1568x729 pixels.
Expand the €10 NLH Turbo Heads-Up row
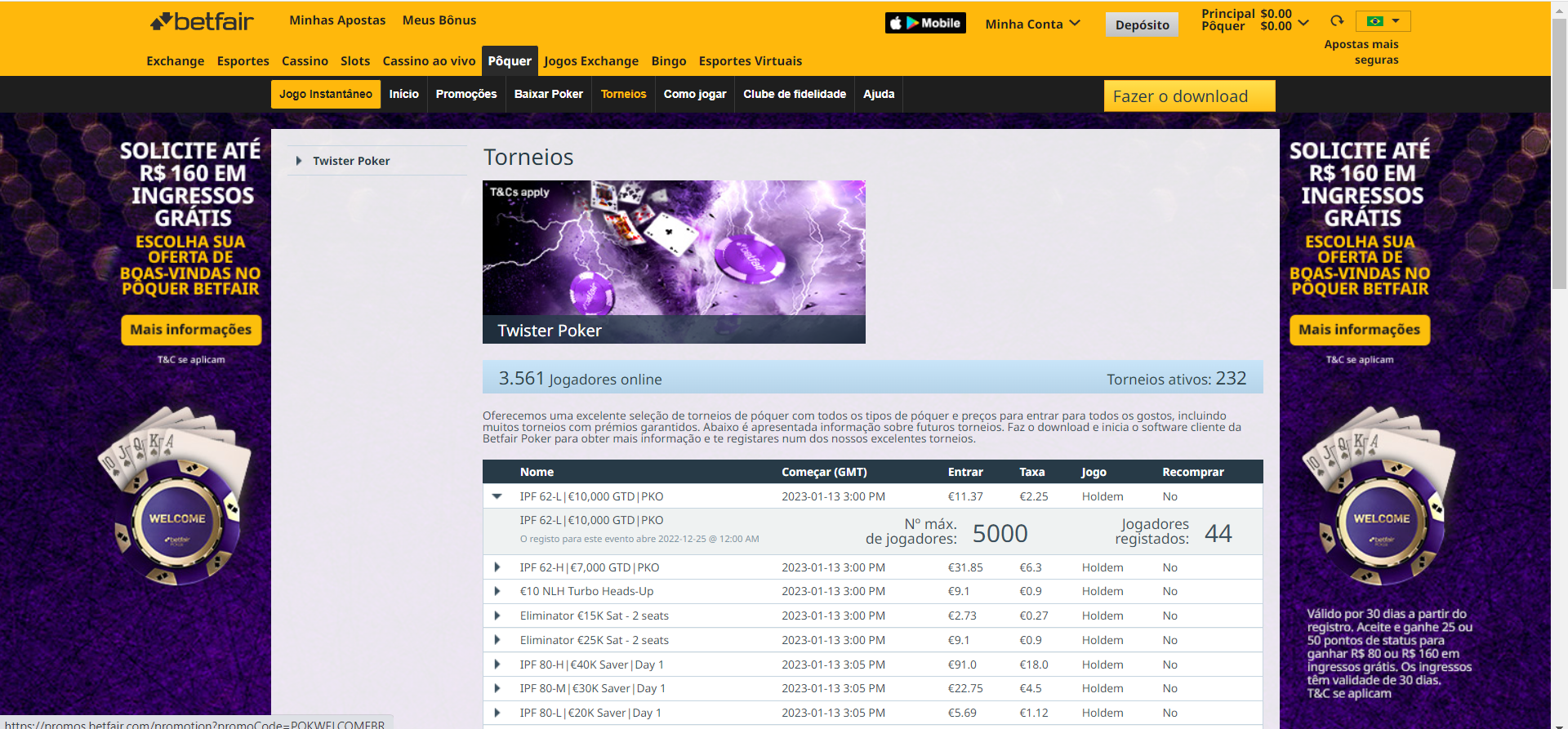497,591
